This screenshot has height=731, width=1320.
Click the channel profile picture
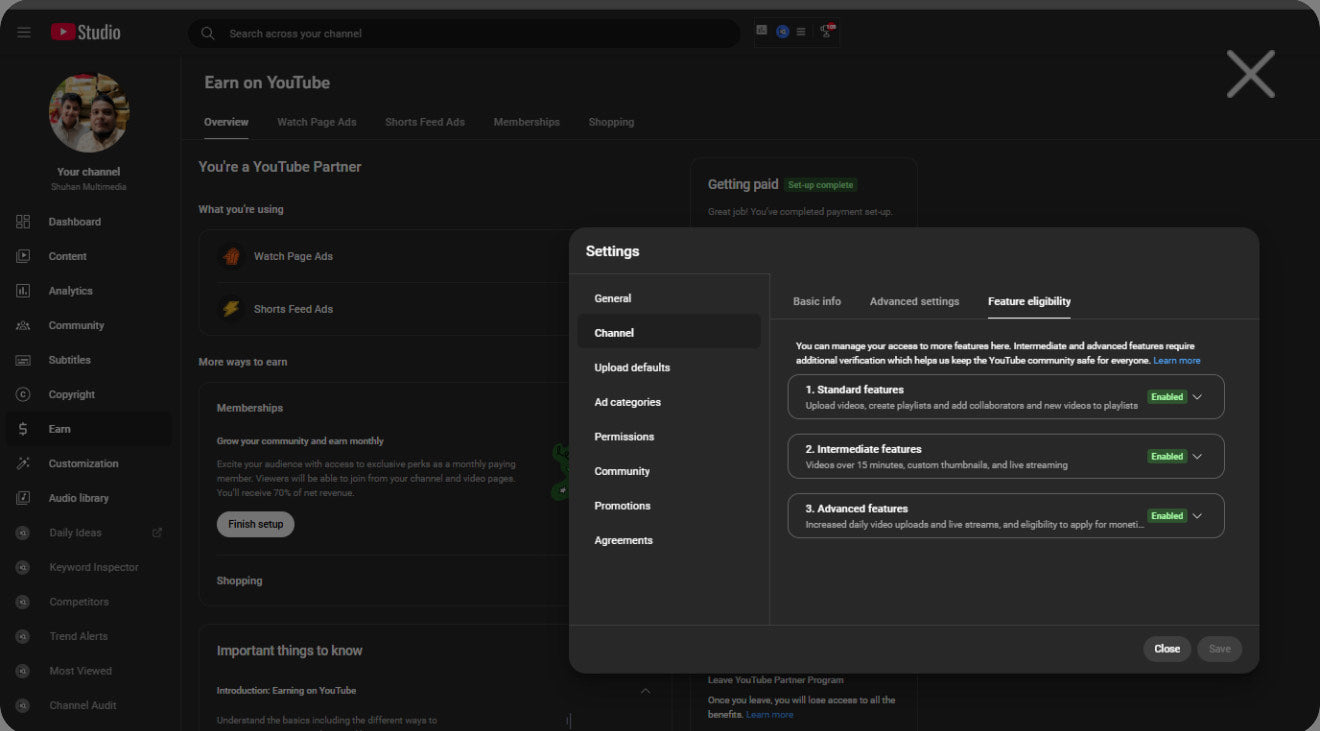click(x=89, y=112)
